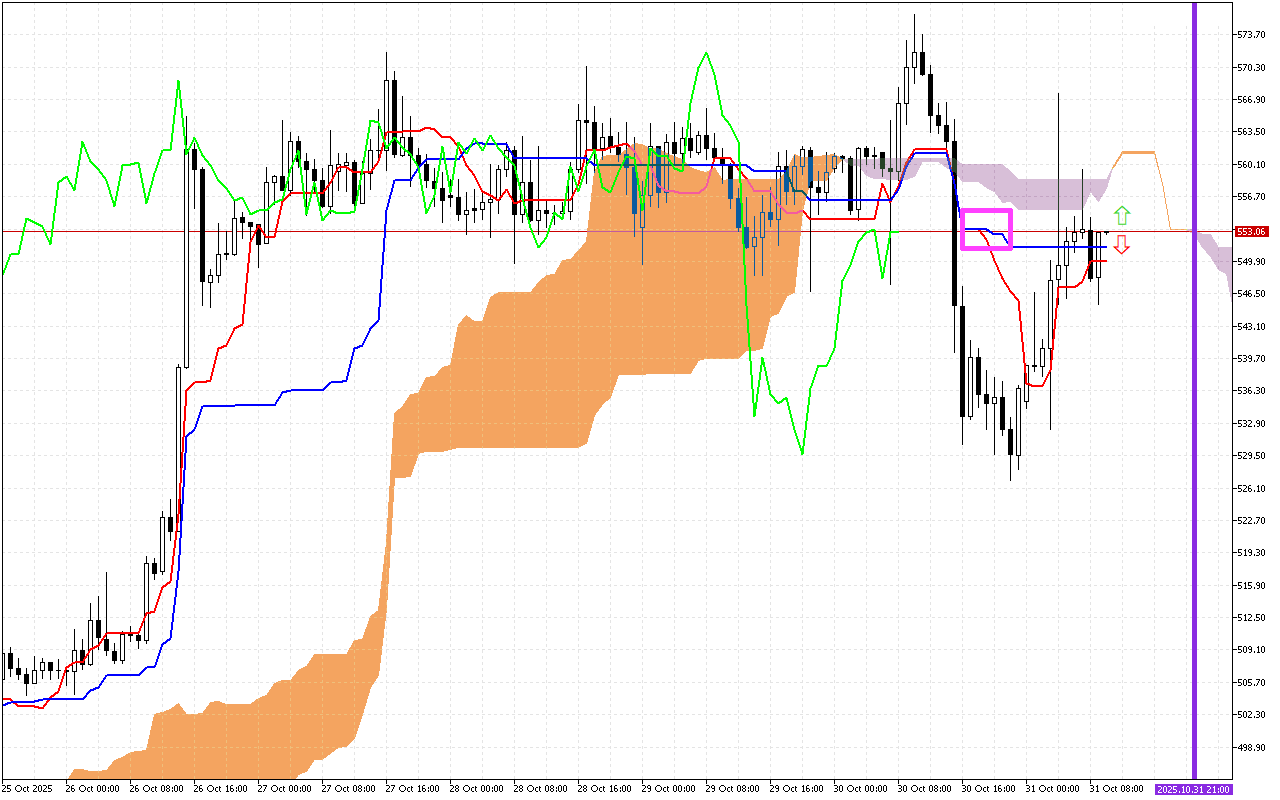
Task: Click the red 553.06 current price label
Action: 1252,231
